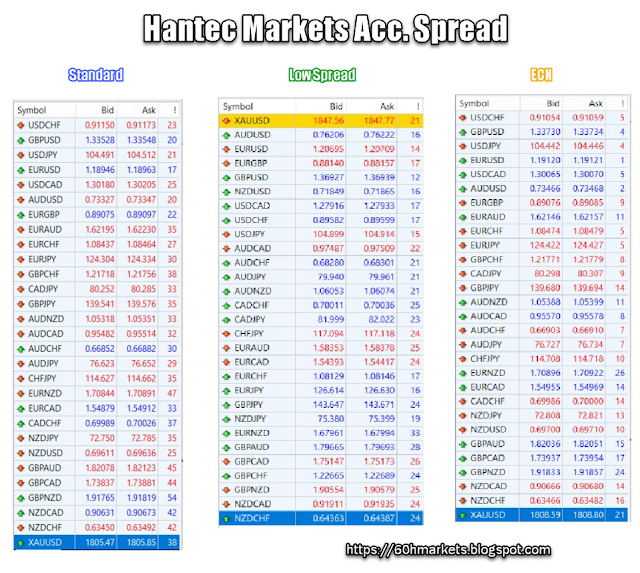Click bid 139.541 for GBPJPY in Standard table
The image size is (640, 573).
click(100, 304)
